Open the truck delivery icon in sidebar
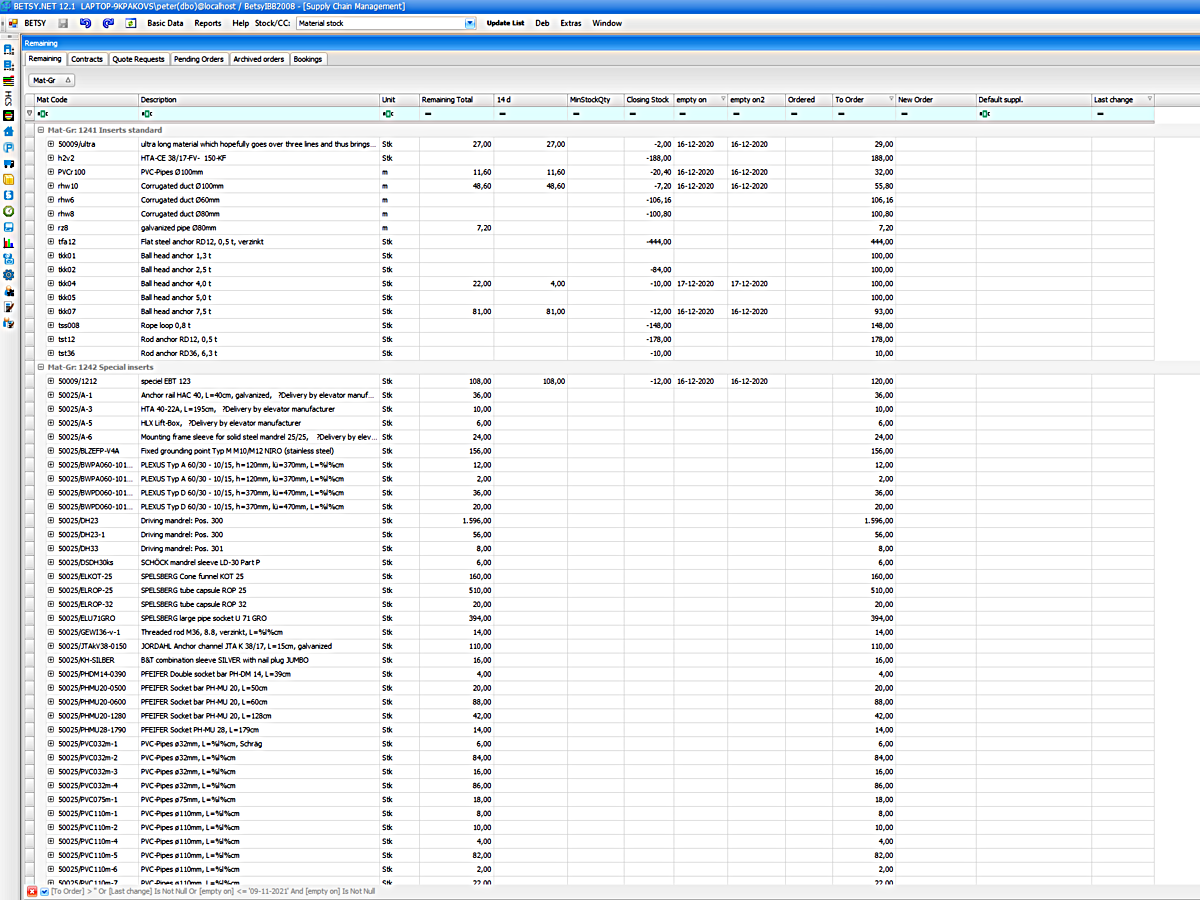Screen dimensions: 1200x900 tap(9, 163)
